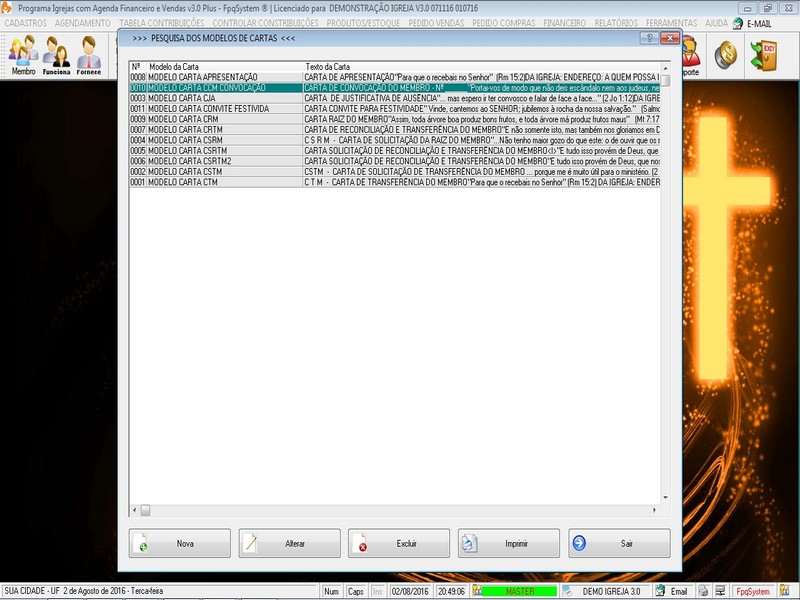This screenshot has height=600, width=800.
Task: Click the date 02/08/2016 in status bar
Action: click(x=410, y=591)
